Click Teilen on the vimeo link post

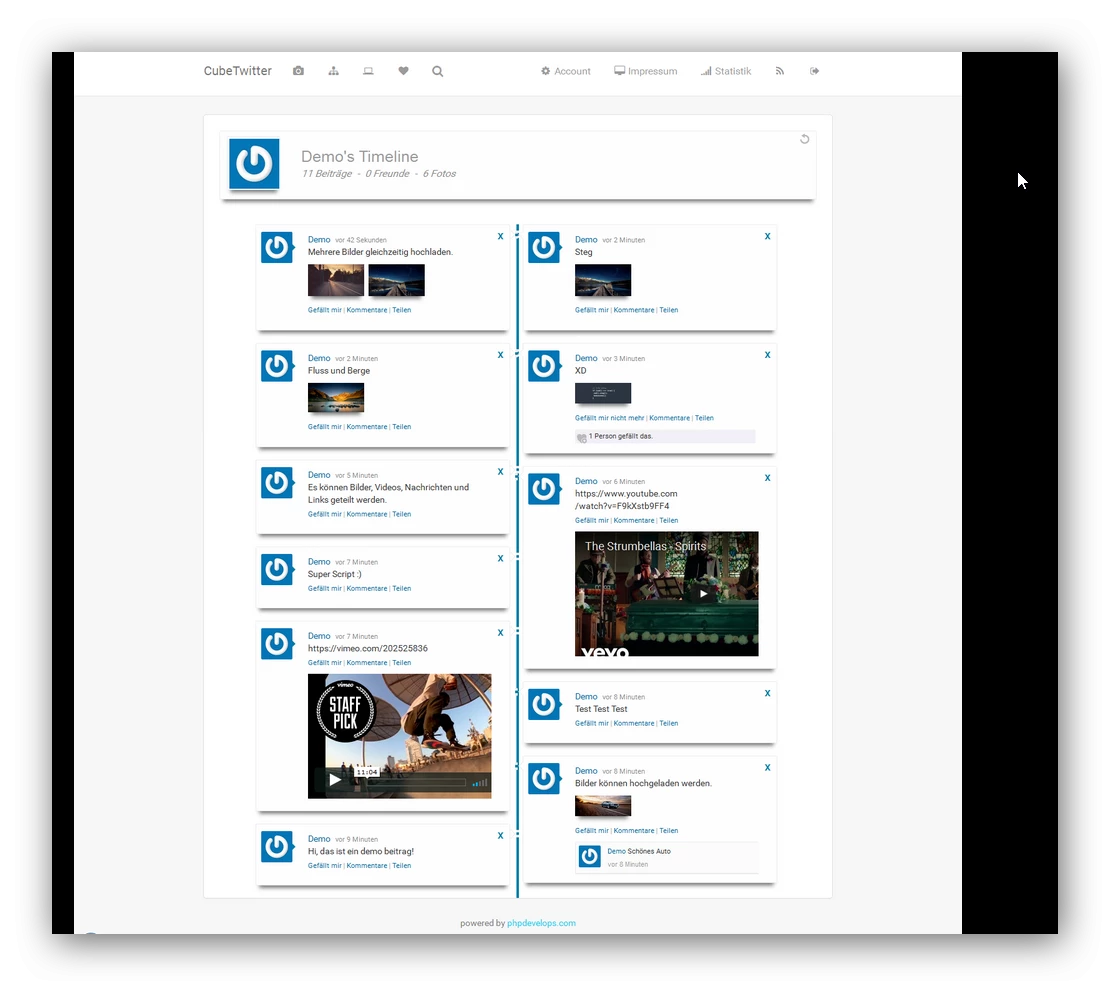click(x=401, y=663)
